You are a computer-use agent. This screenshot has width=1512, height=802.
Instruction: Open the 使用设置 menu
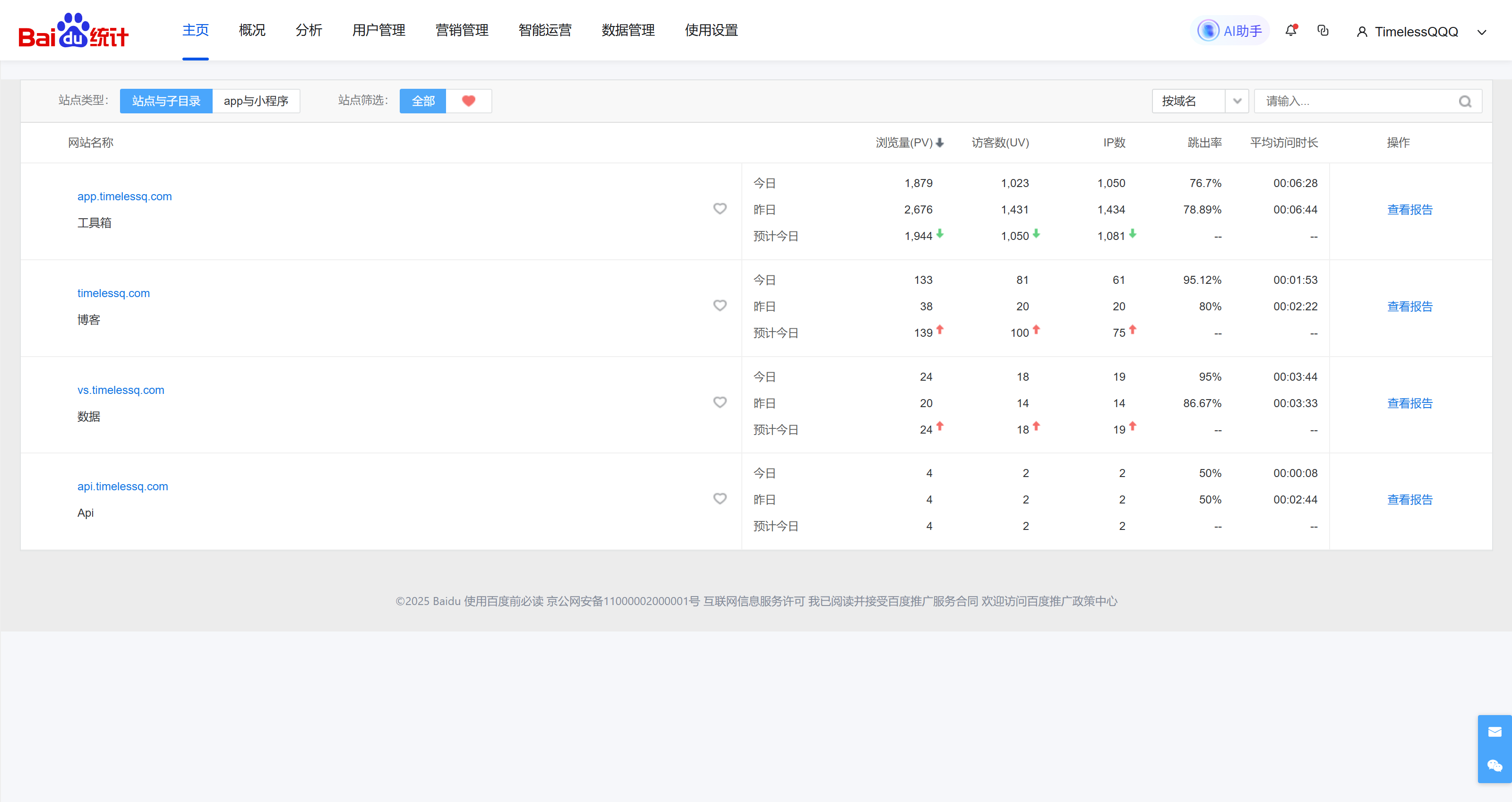click(711, 30)
